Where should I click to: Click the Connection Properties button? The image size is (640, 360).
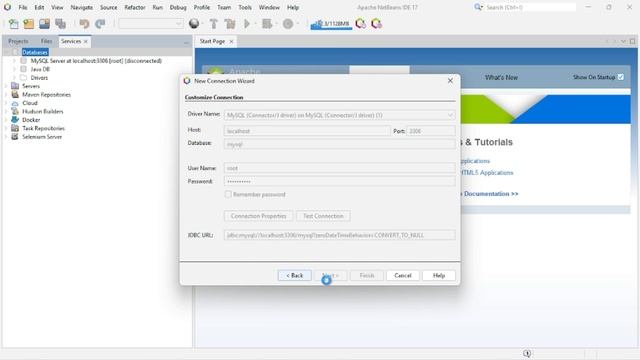[258, 216]
